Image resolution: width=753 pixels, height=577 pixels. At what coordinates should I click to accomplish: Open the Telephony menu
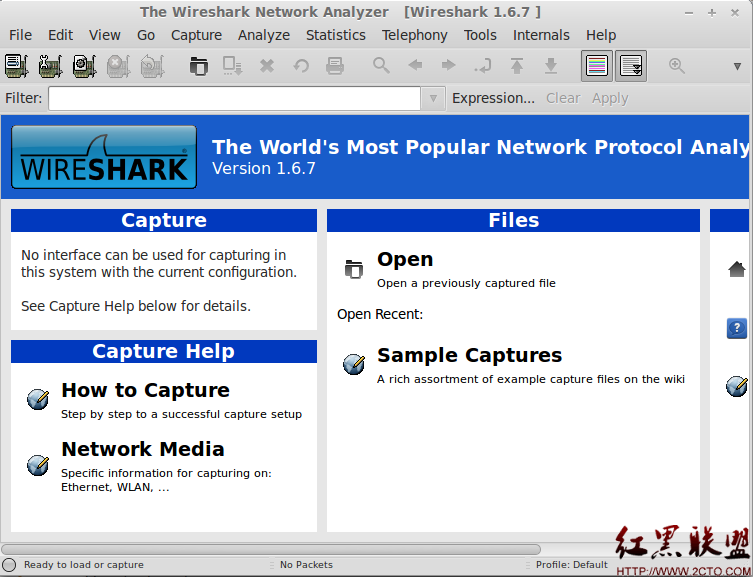pyautogui.click(x=415, y=35)
